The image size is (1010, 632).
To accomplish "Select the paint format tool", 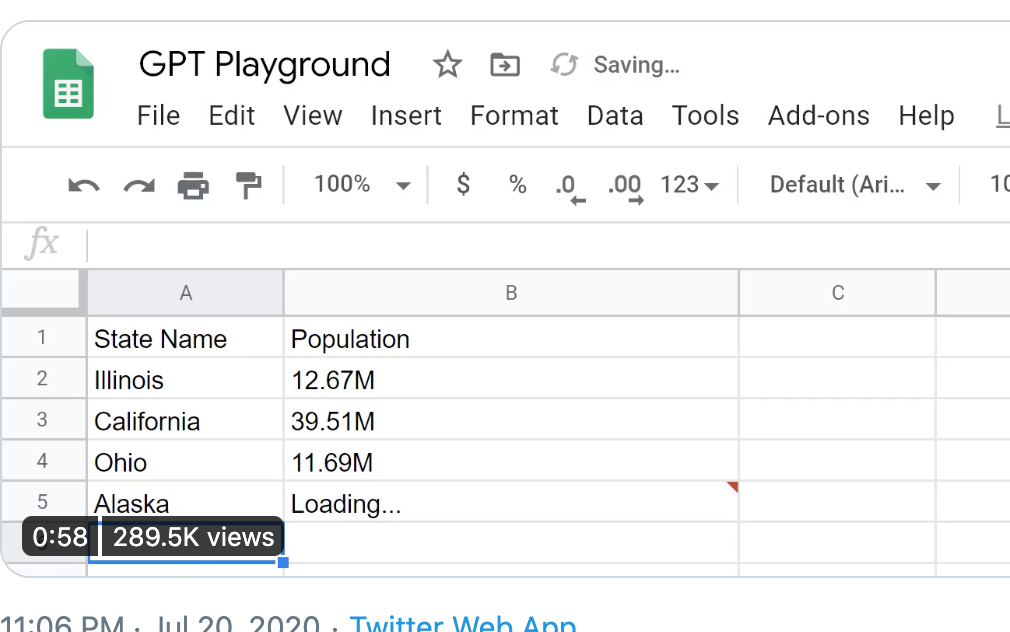I will click(x=249, y=186).
